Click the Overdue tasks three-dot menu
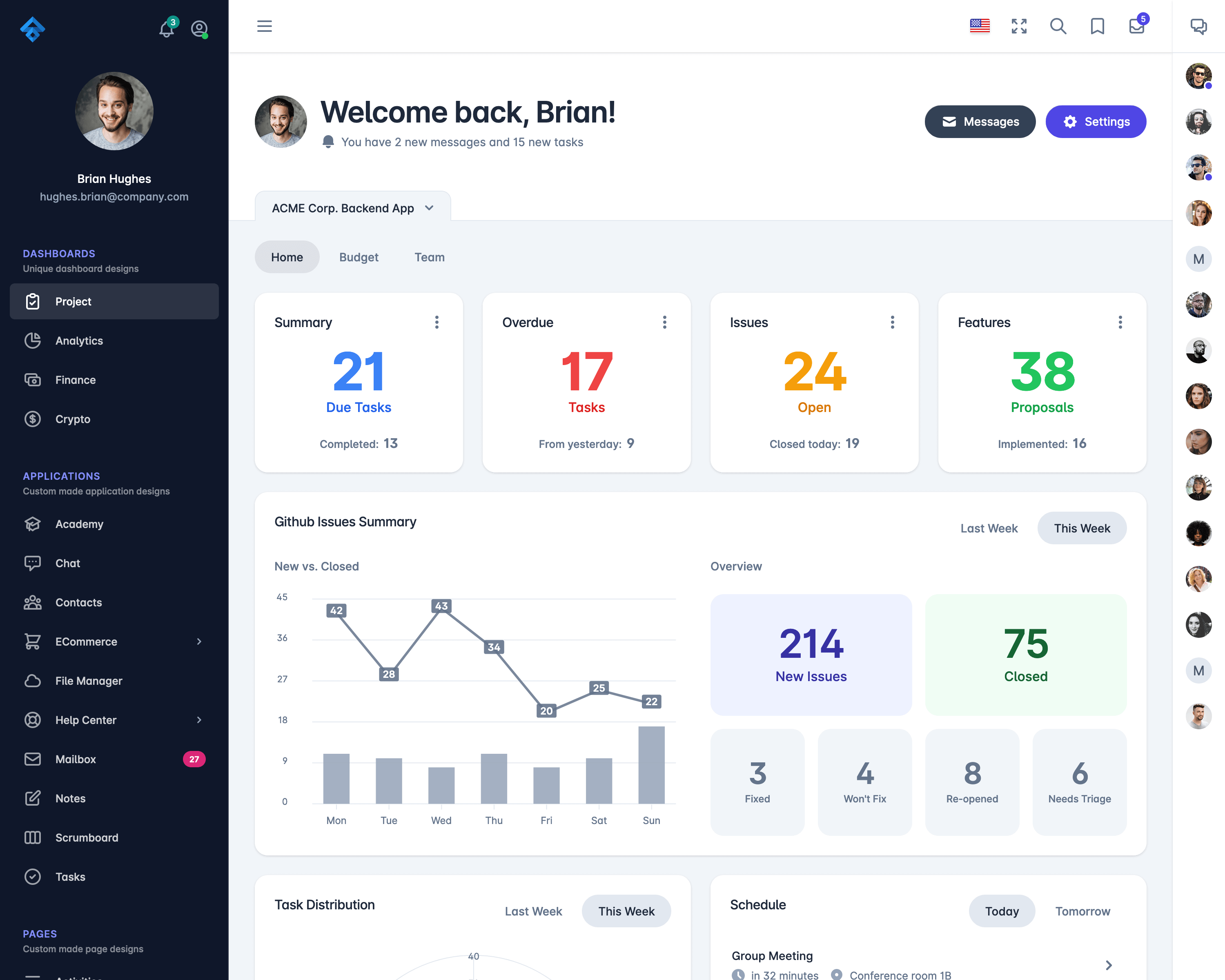Viewport: 1225px width, 980px height. (x=664, y=322)
